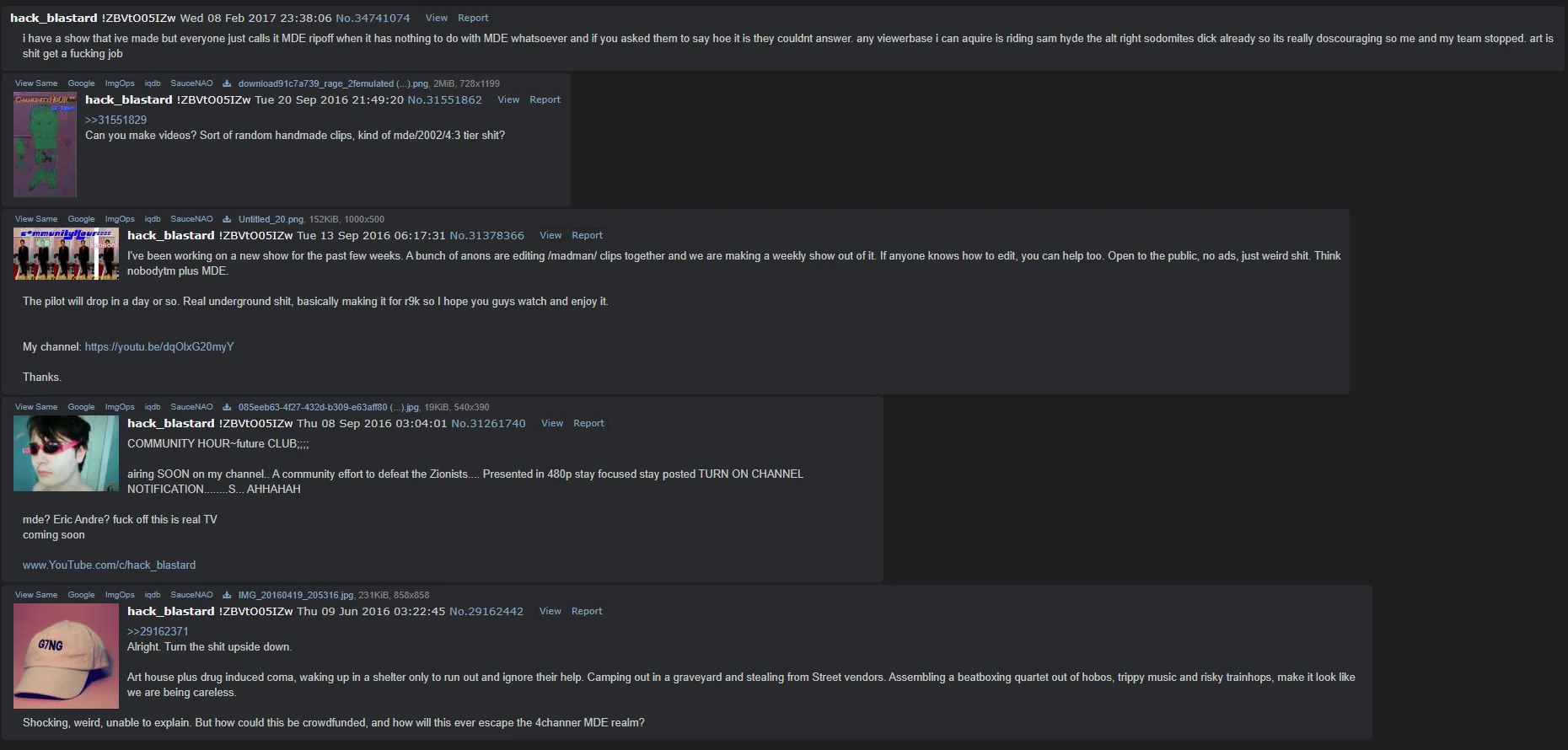Image resolution: width=1568 pixels, height=750 pixels.
Task: Open the youtu.be/dqOlxG20myY channel link
Action: tap(159, 347)
